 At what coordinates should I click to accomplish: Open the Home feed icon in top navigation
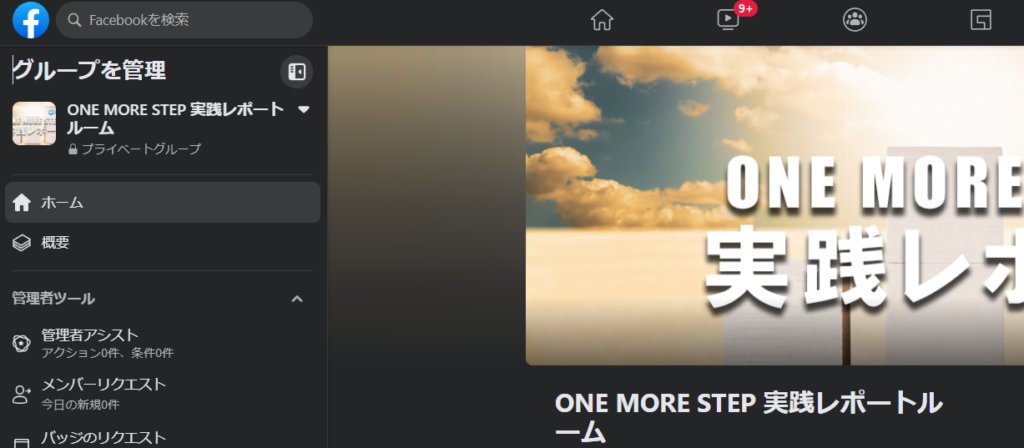point(601,20)
